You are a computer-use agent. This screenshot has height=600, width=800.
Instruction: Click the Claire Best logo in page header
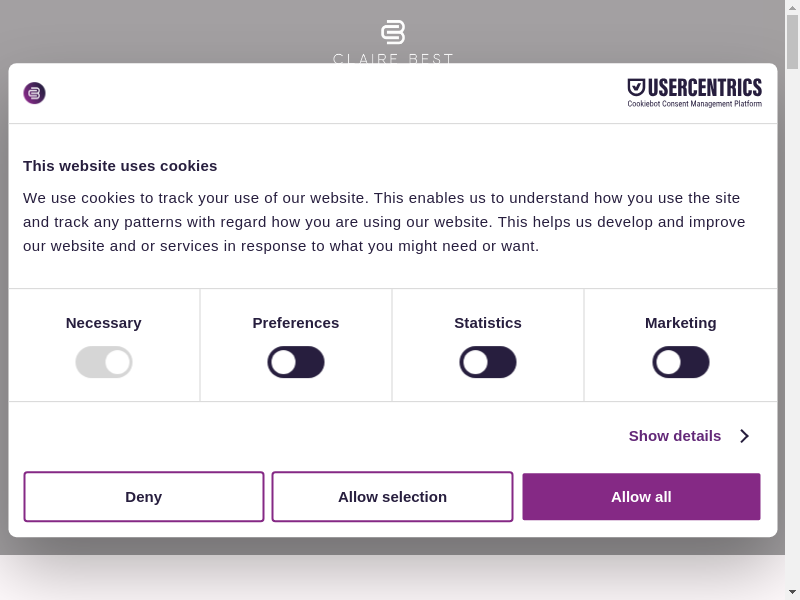point(393,40)
